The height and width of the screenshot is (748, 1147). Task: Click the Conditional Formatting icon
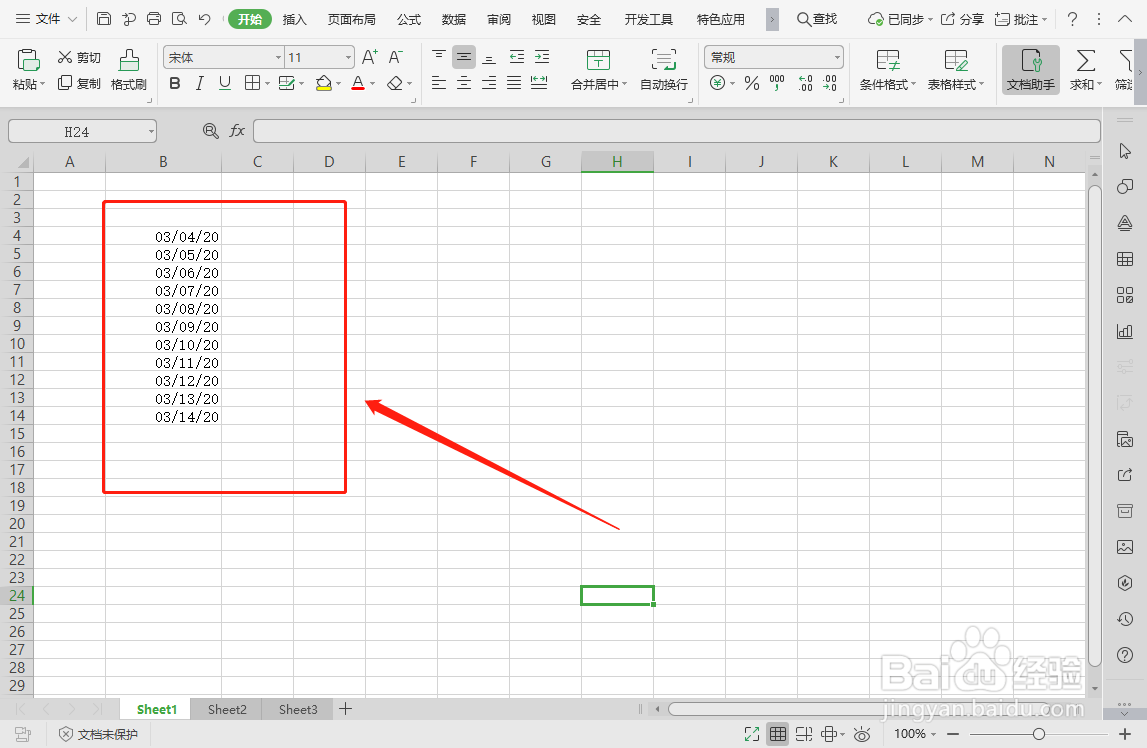point(888,60)
